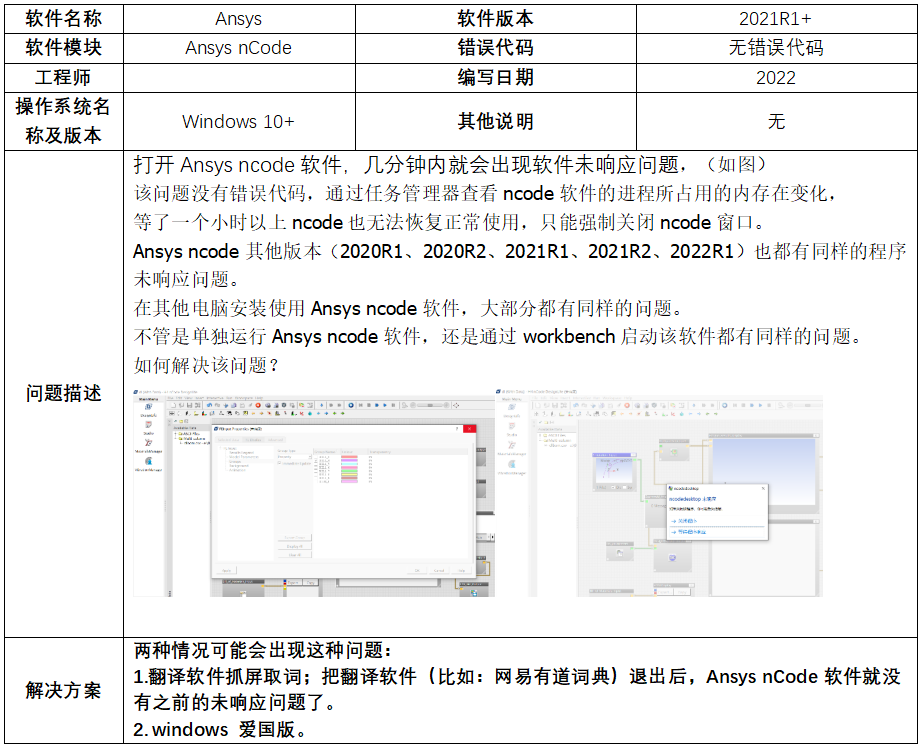Click Studio icon in right screenshot sidebar
The image size is (921, 748).
point(511,427)
